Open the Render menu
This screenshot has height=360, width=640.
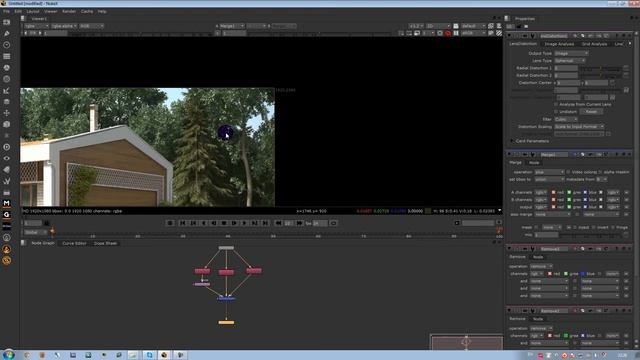point(69,11)
